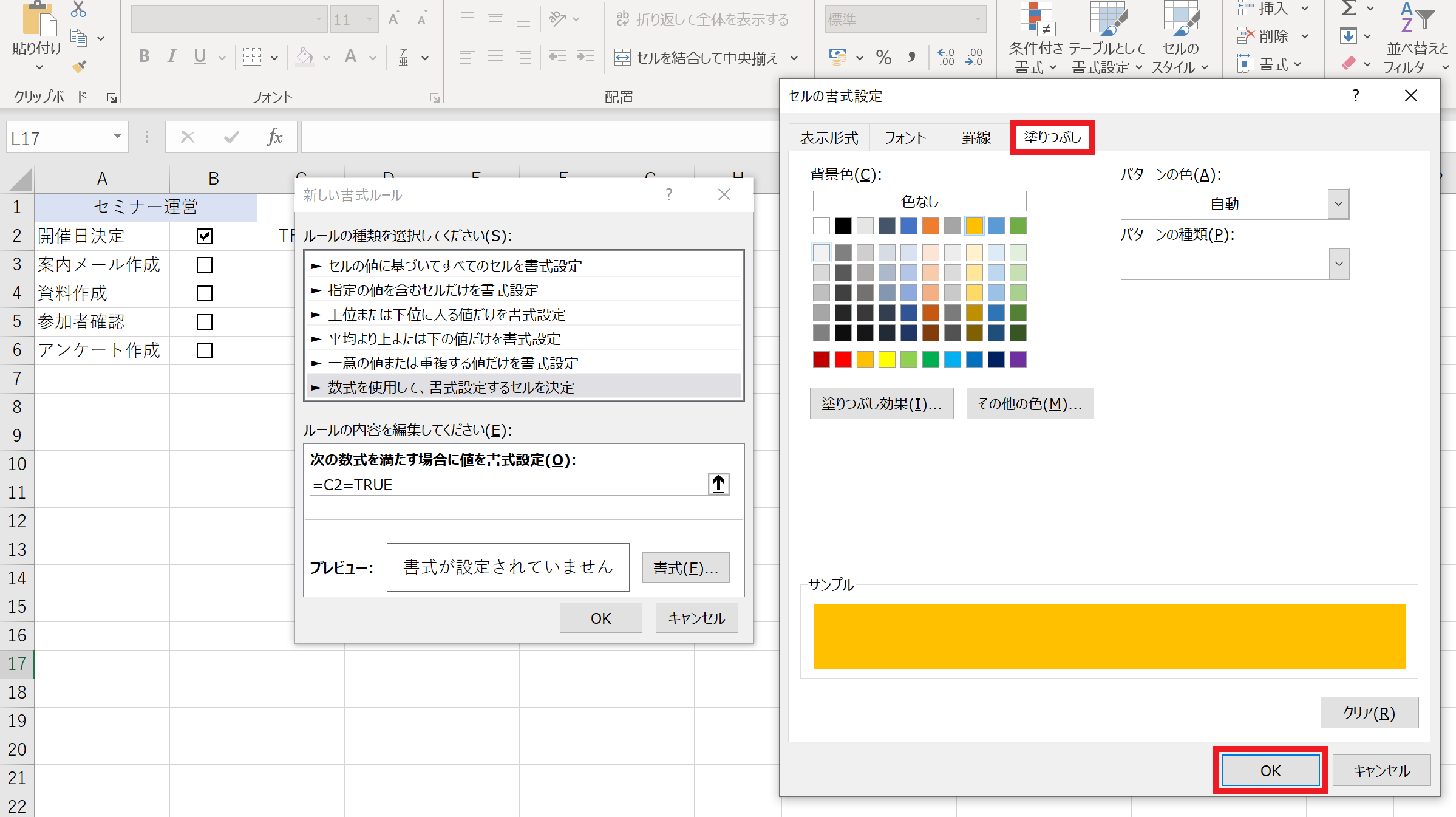
Task: Click the Increase Decimal icon
Action: pyautogui.click(x=946, y=57)
